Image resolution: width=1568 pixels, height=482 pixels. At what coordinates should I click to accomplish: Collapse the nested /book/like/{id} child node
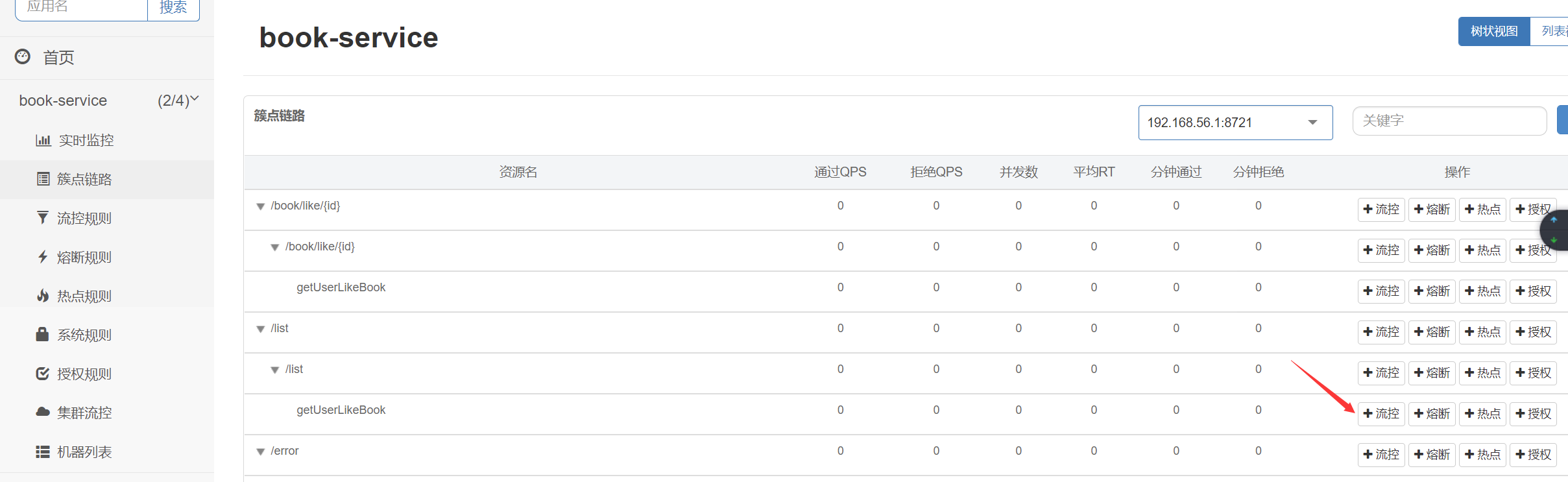tap(274, 248)
